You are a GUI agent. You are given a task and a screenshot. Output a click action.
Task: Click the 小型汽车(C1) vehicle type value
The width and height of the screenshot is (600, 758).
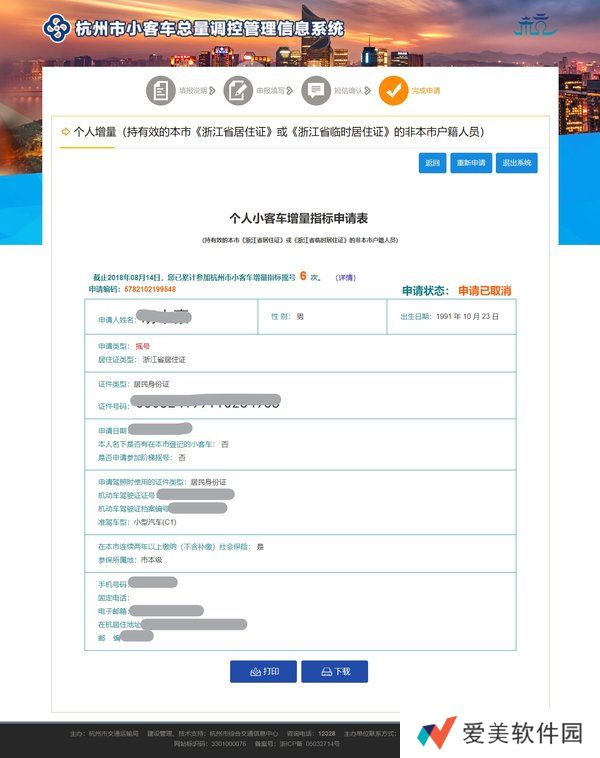(155, 522)
